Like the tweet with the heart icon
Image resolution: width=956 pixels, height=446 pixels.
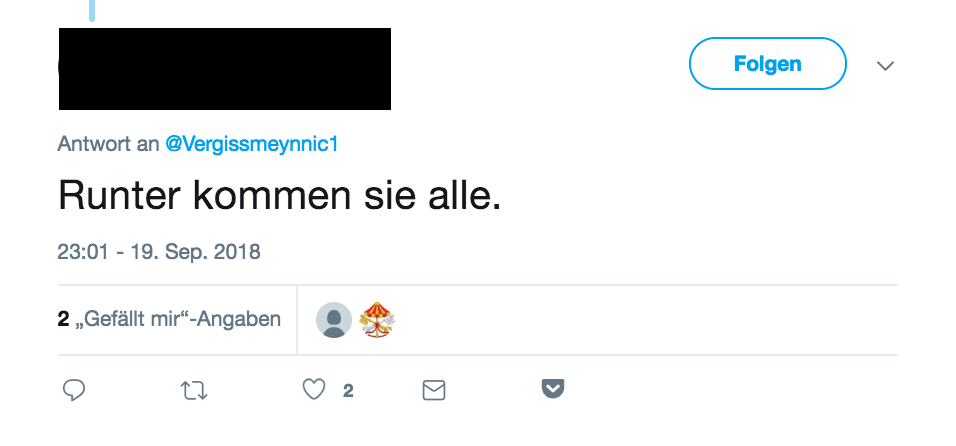coord(314,389)
